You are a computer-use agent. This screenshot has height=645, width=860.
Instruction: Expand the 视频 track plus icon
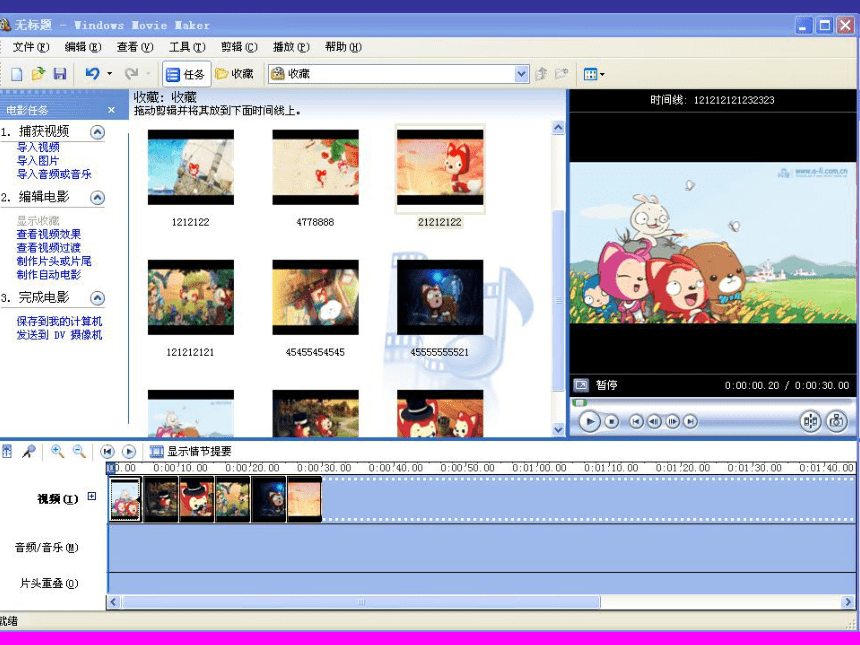tap(92, 496)
